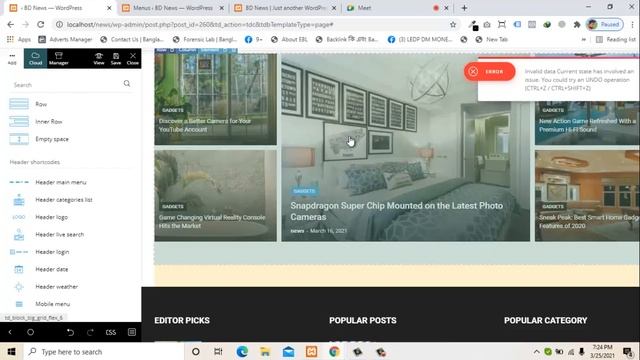Click the taskbar search box
The height and width of the screenshot is (360, 640).
point(104,351)
